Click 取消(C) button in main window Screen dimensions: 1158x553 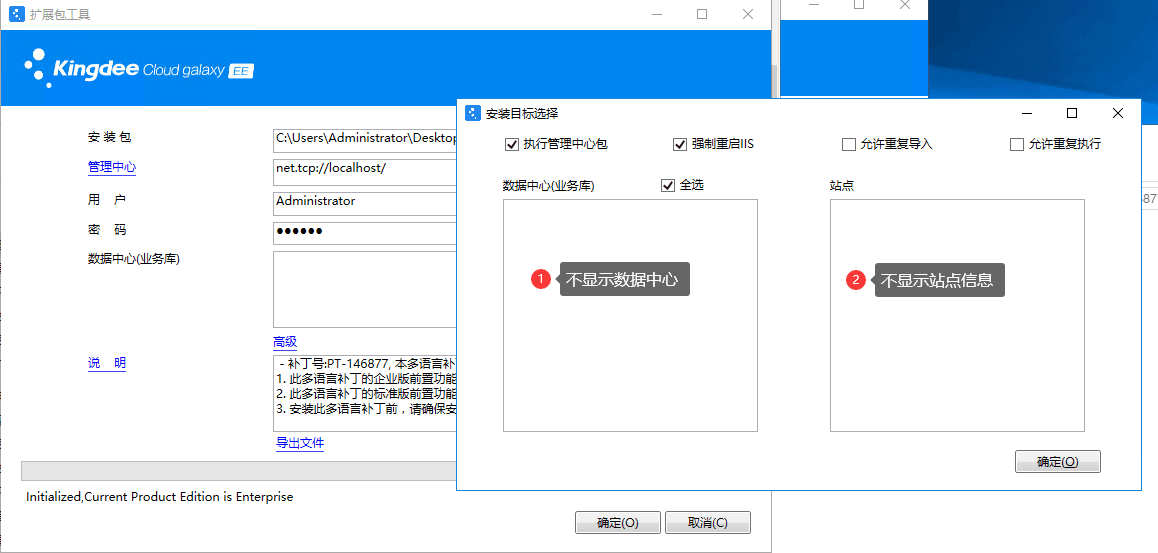[708, 523]
